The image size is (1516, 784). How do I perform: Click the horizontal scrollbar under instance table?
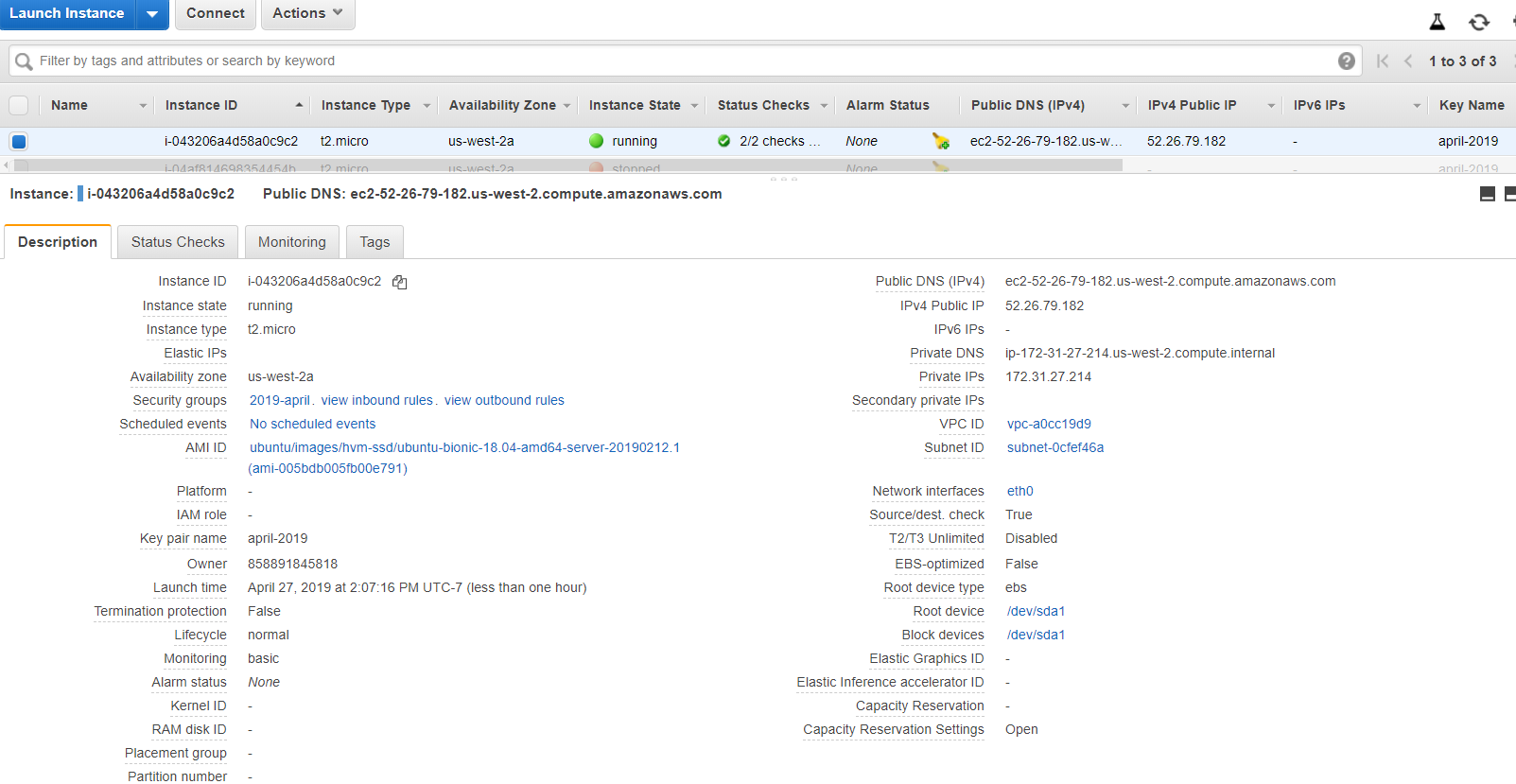point(567,165)
